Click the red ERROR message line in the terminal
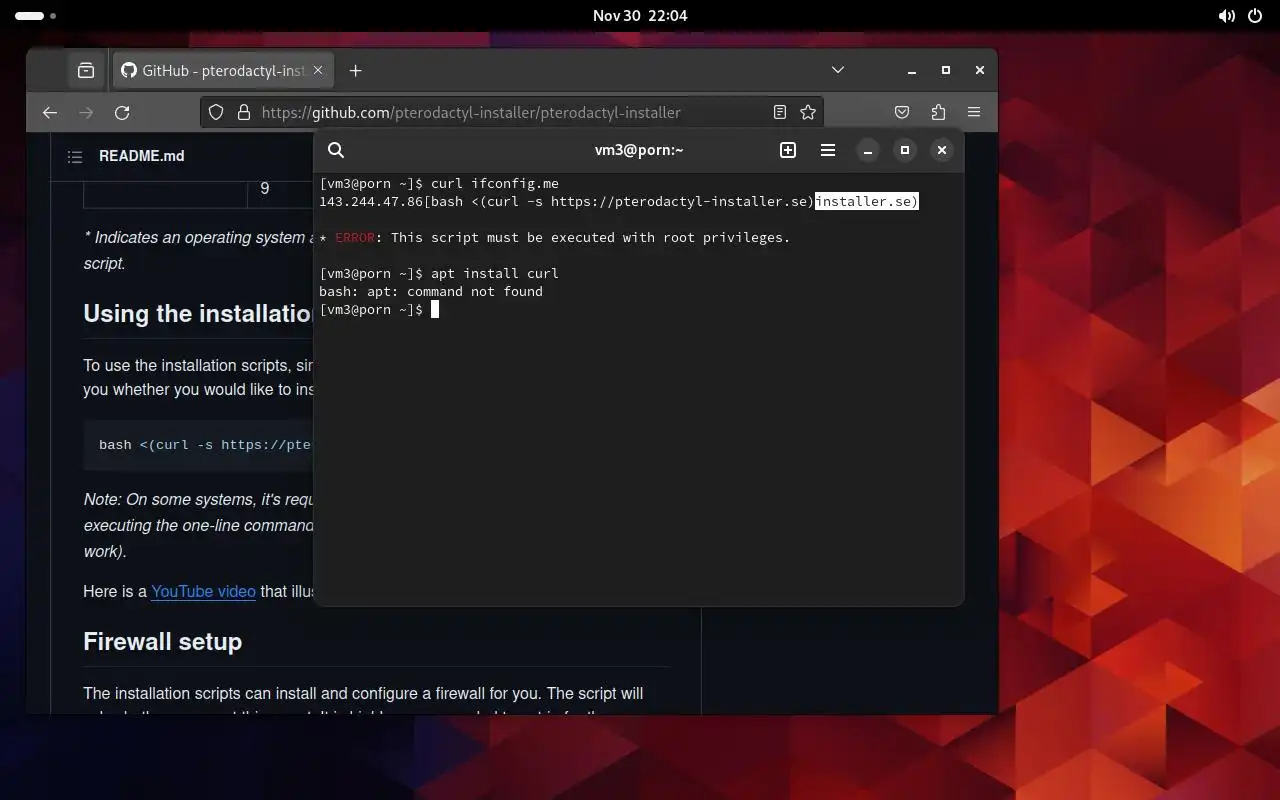The height and width of the screenshot is (800, 1280). [x=555, y=237]
